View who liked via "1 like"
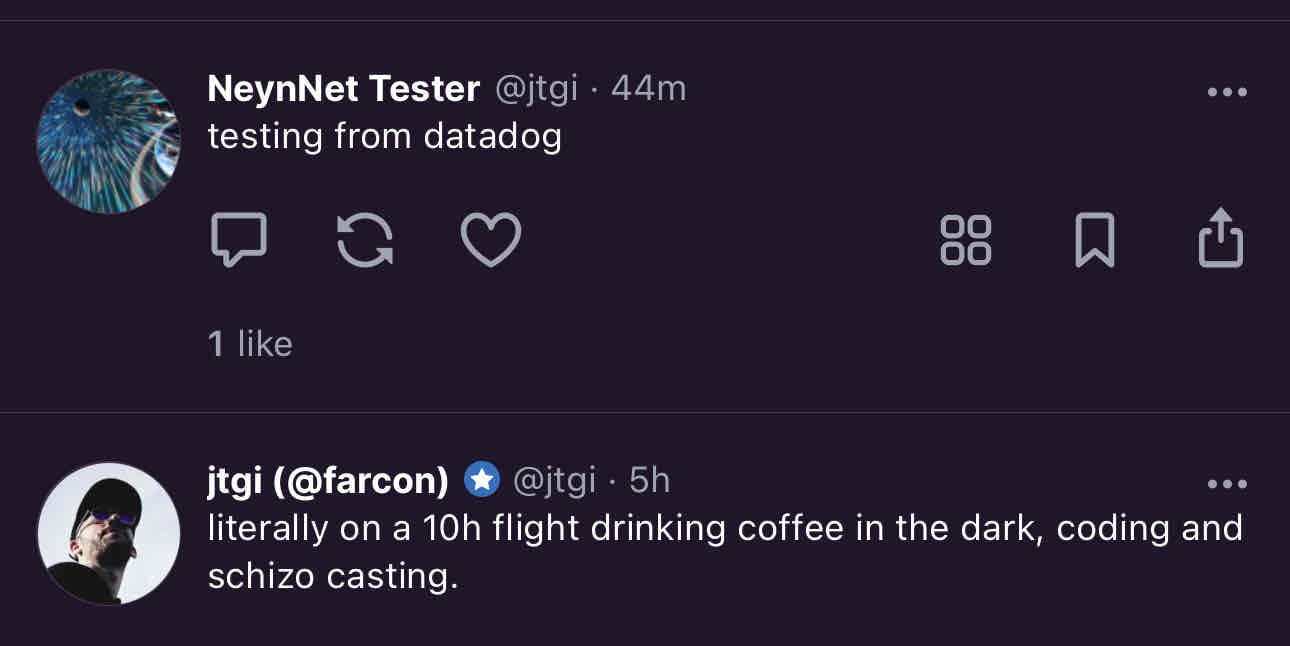 [250, 344]
